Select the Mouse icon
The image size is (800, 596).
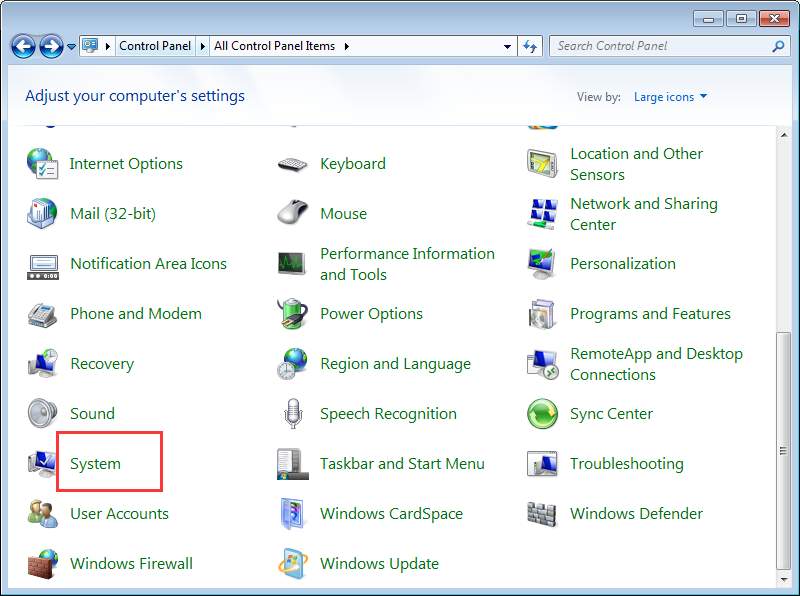[x=291, y=213]
